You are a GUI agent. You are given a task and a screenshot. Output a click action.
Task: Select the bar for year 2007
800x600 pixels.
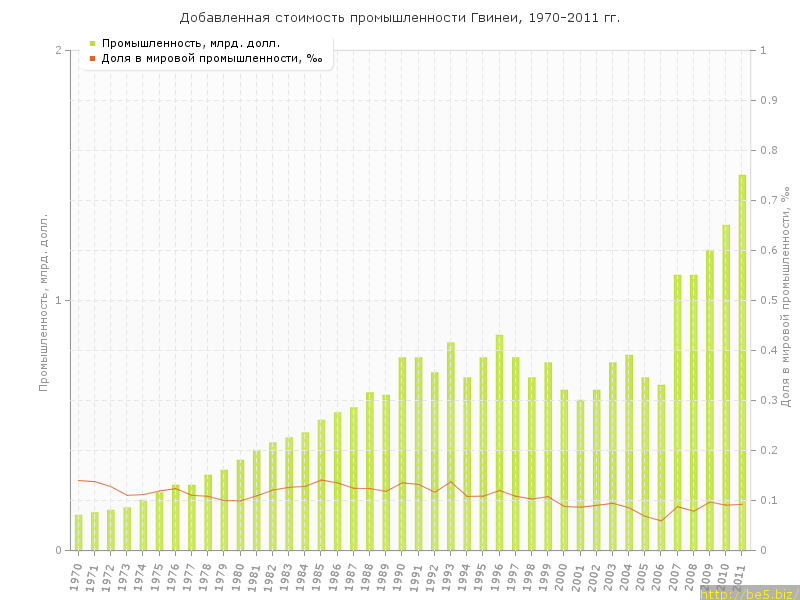(x=677, y=412)
